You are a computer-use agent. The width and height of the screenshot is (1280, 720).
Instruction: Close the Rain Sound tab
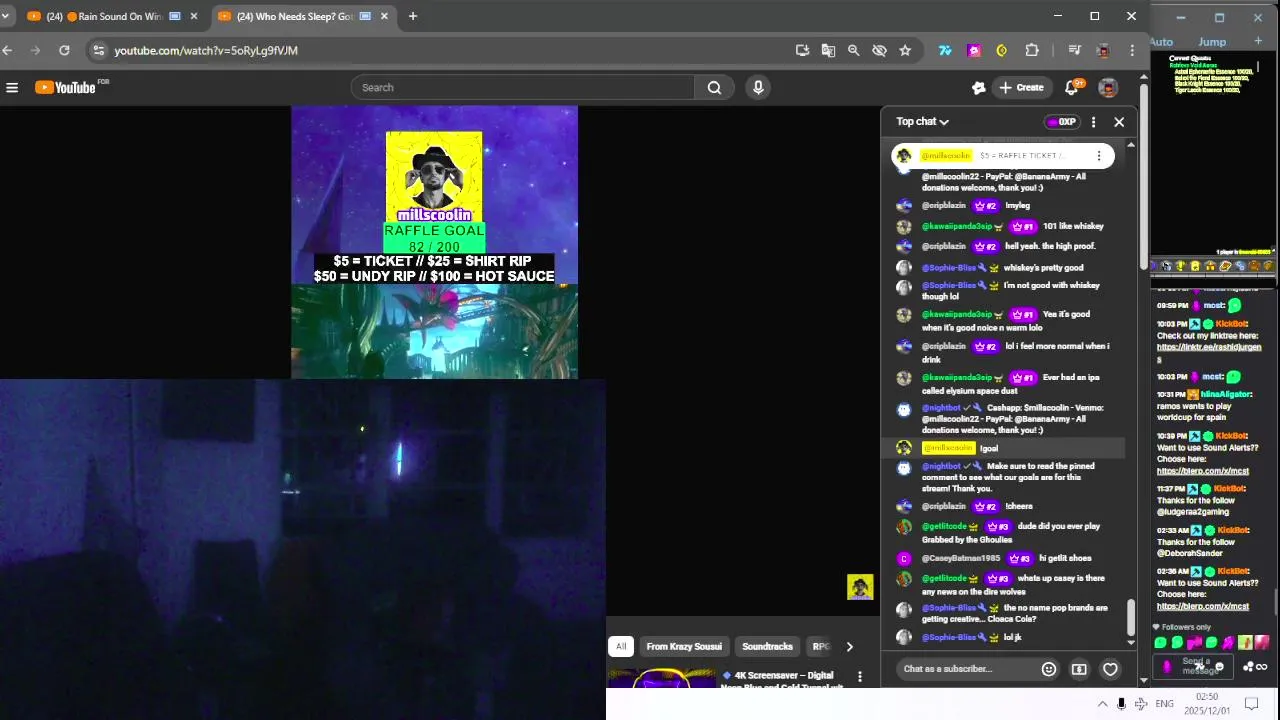[193, 16]
